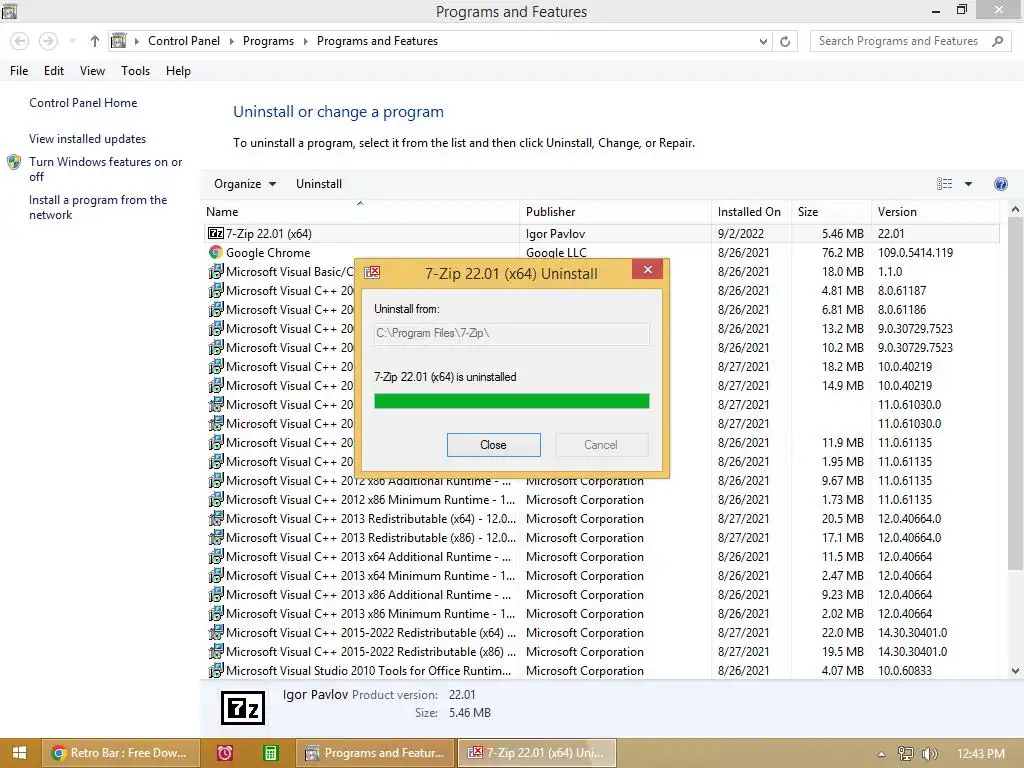1024x768 pixels.
Task: Click the 12:43 PM taskbar clock
Action: click(980, 754)
